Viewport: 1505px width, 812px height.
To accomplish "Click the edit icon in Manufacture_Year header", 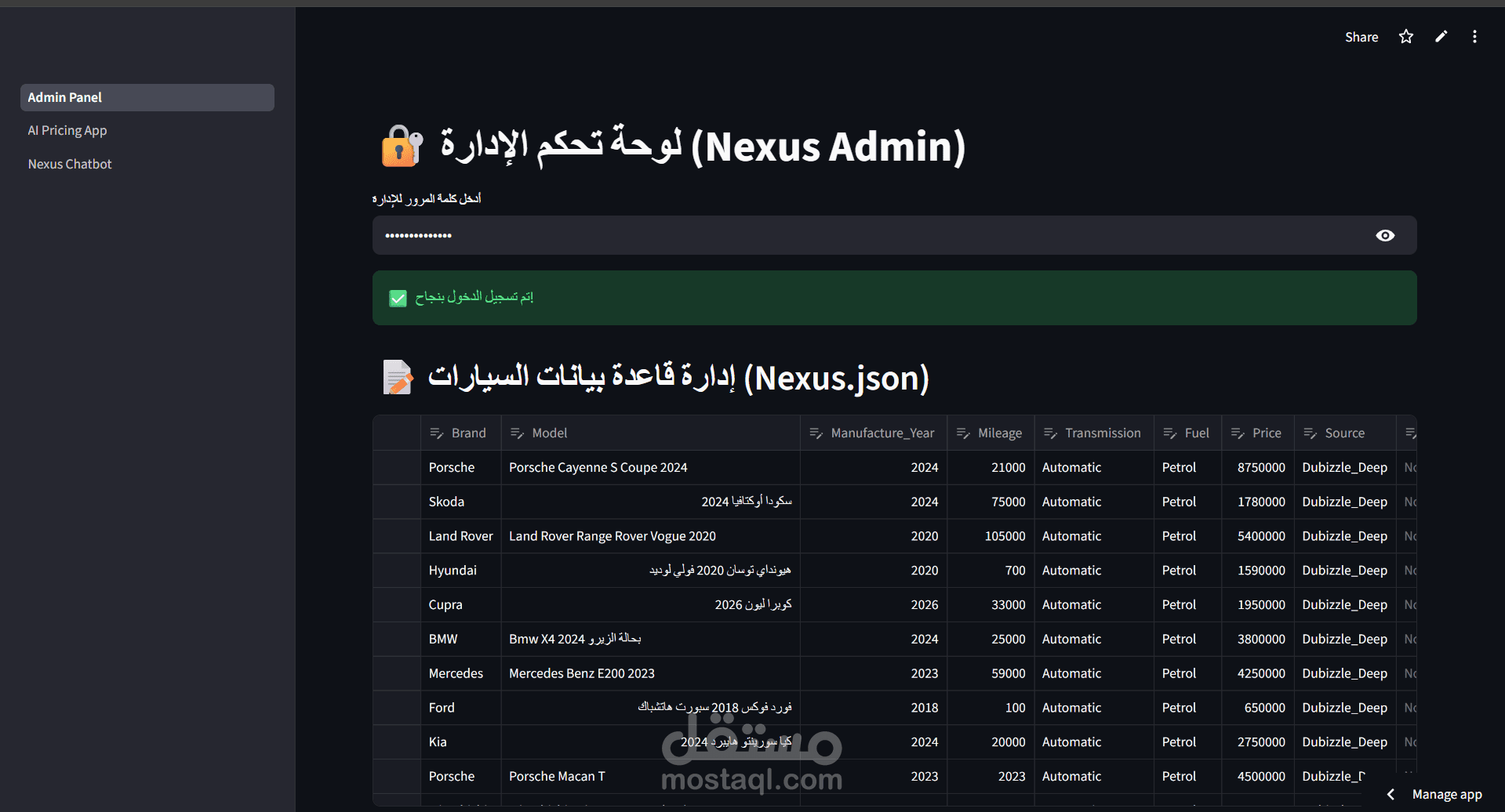I will point(816,433).
